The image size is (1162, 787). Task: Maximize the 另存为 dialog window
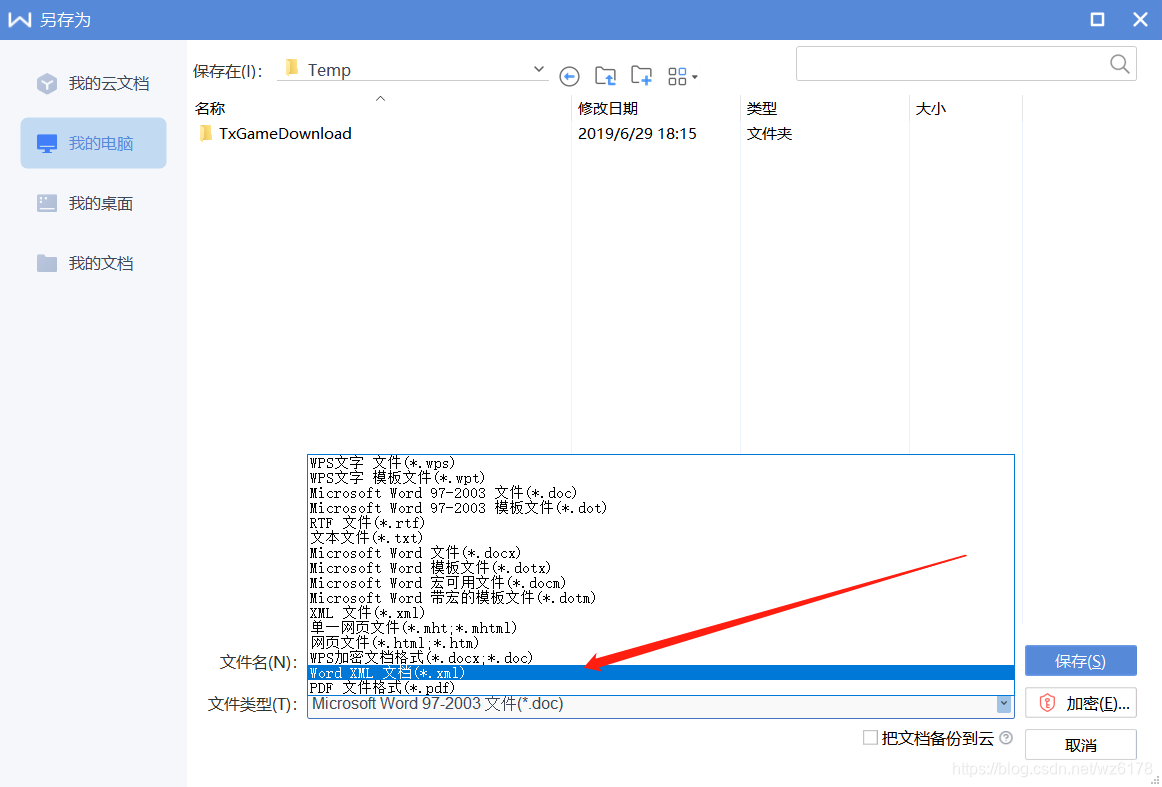pyautogui.click(x=1098, y=19)
